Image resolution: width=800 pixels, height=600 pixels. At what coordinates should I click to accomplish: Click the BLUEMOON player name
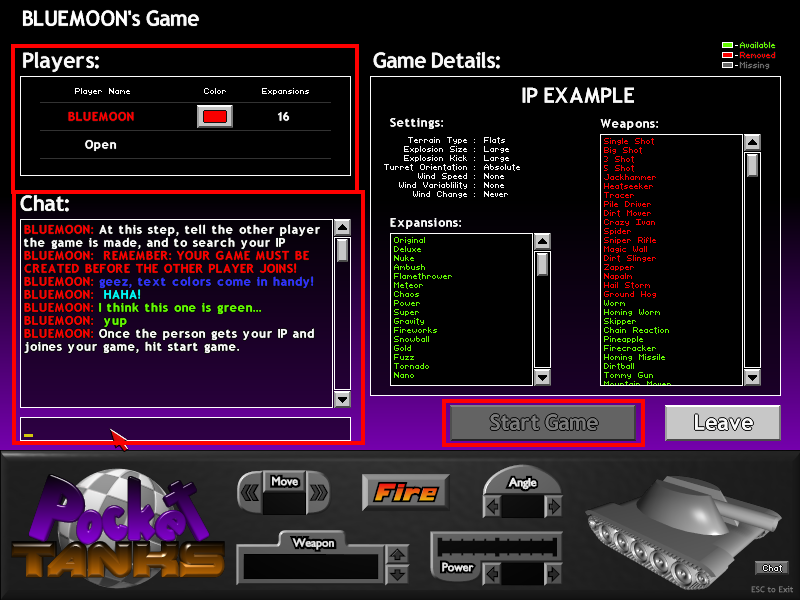[101, 117]
